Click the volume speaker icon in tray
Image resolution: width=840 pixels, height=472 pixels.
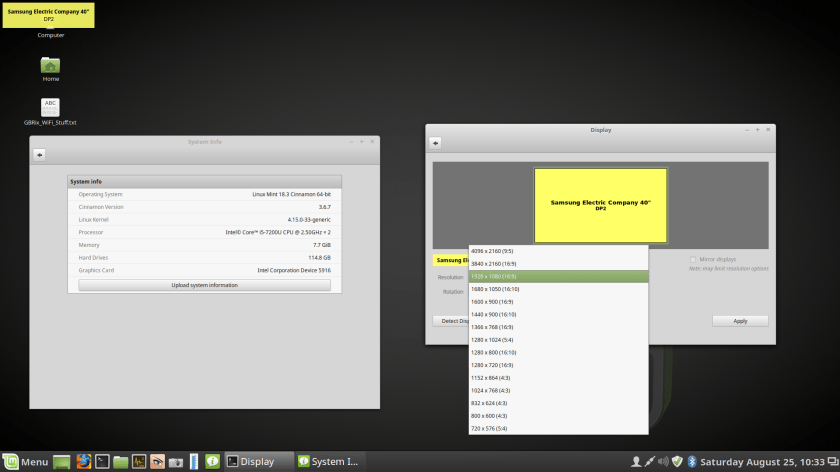pos(663,462)
